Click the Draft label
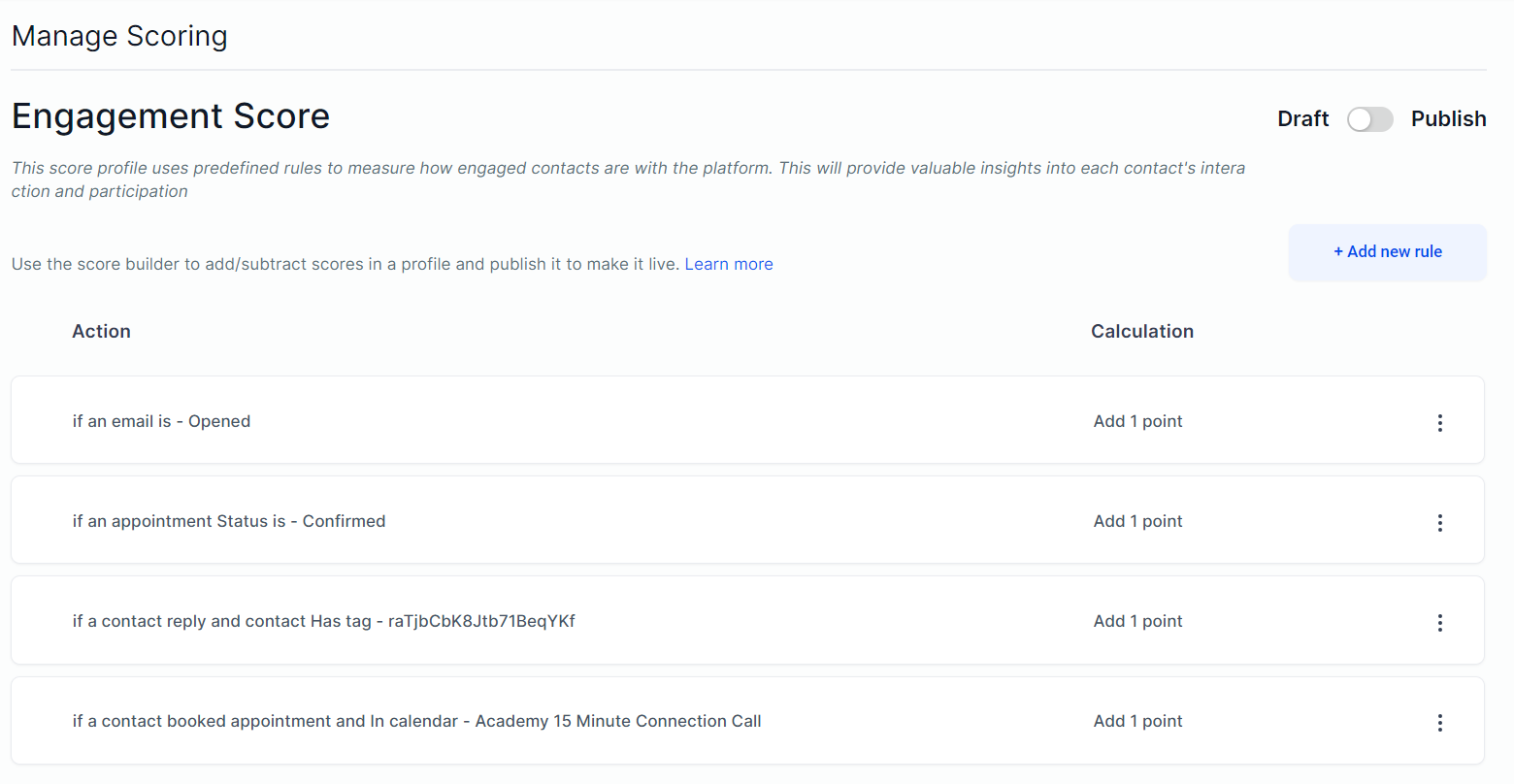The image size is (1514, 784). 1302,119
